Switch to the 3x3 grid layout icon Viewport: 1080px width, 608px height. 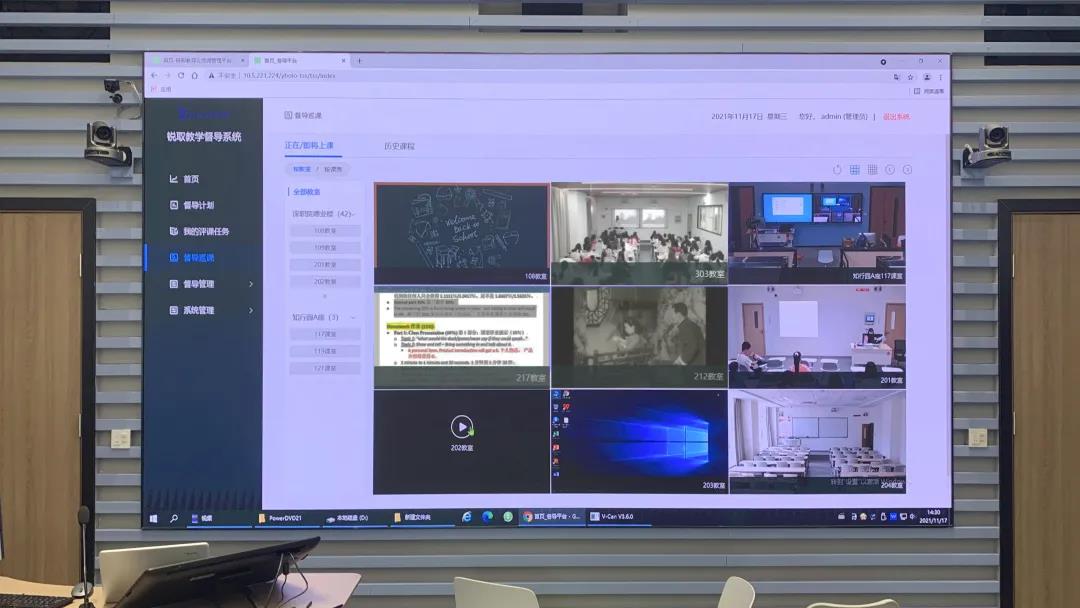click(x=855, y=170)
